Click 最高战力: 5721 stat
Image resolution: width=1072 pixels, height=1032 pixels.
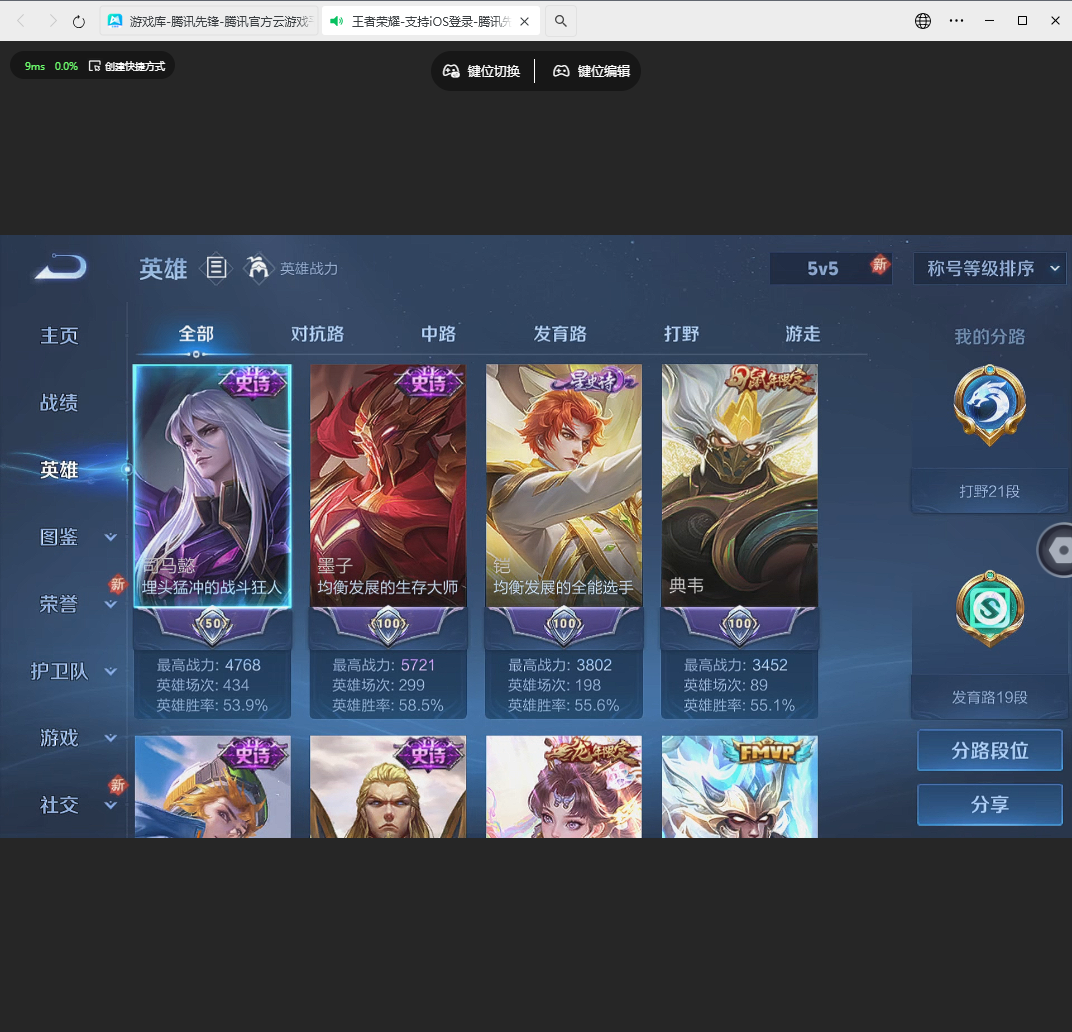(384, 665)
